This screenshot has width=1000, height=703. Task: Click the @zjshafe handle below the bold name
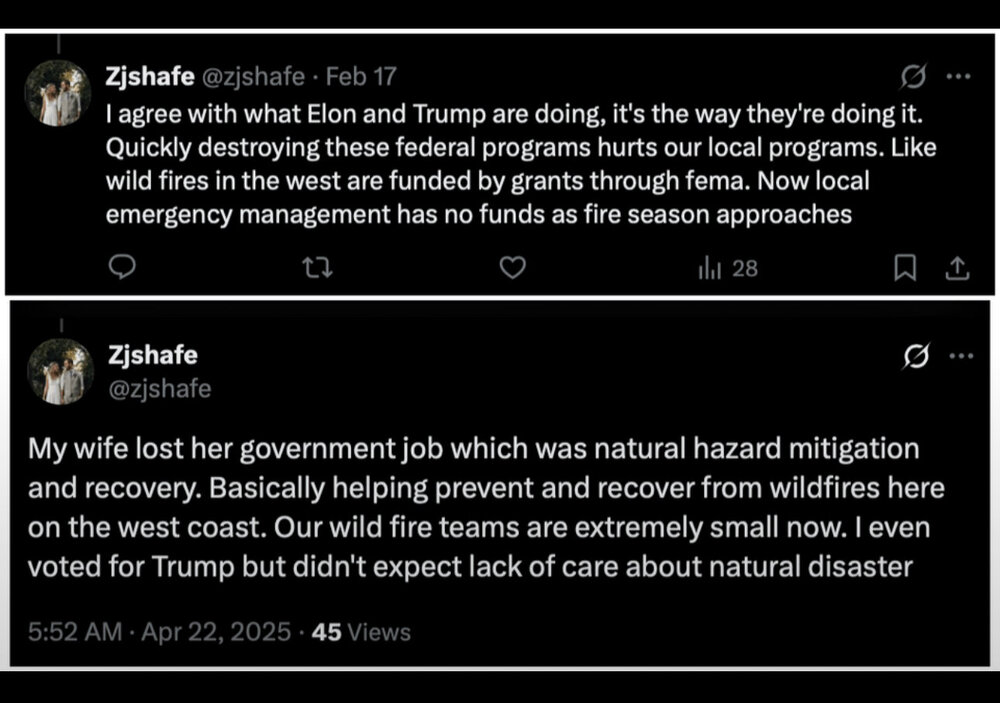[159, 388]
